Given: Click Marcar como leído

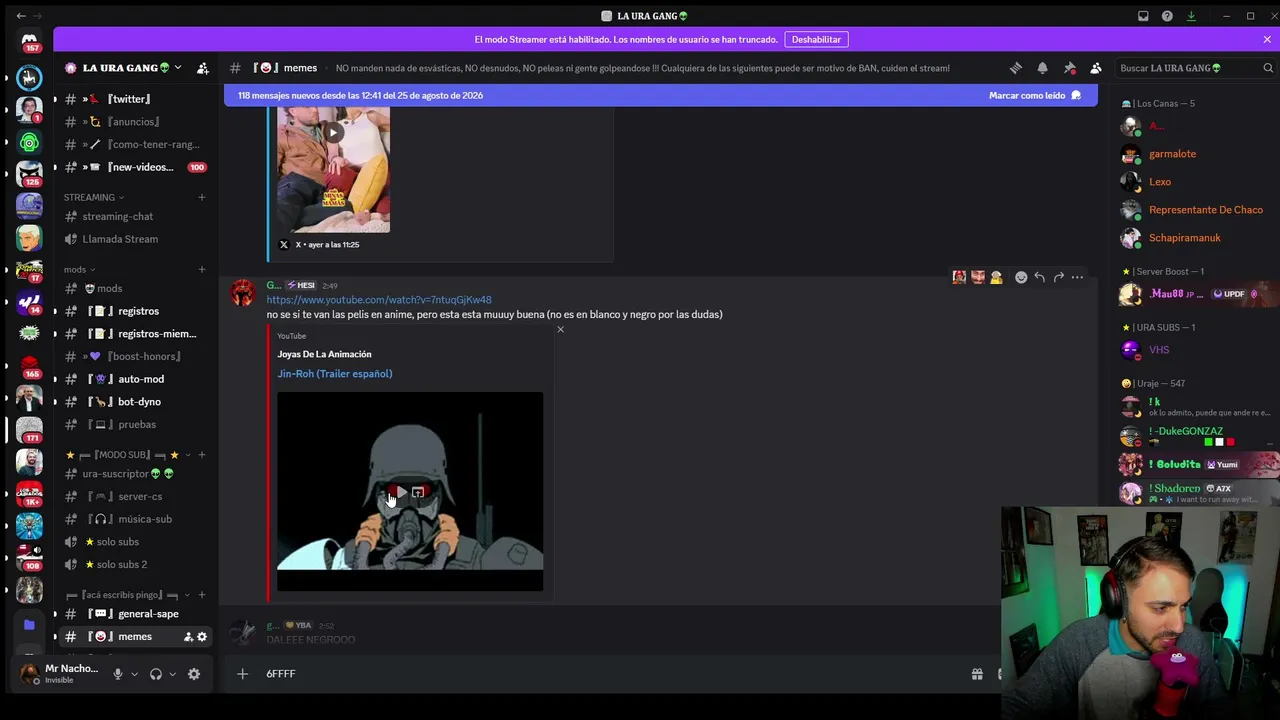Looking at the screenshot, I should (1035, 95).
